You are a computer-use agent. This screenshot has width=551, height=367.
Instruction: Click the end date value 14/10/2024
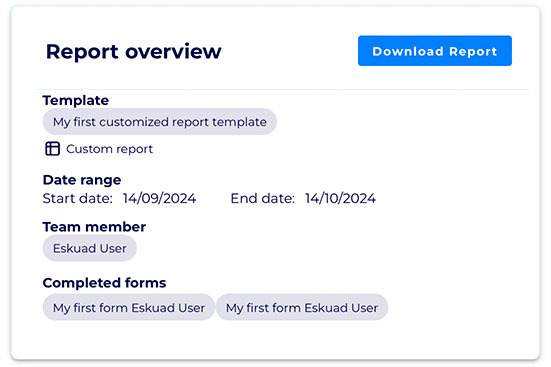point(340,198)
